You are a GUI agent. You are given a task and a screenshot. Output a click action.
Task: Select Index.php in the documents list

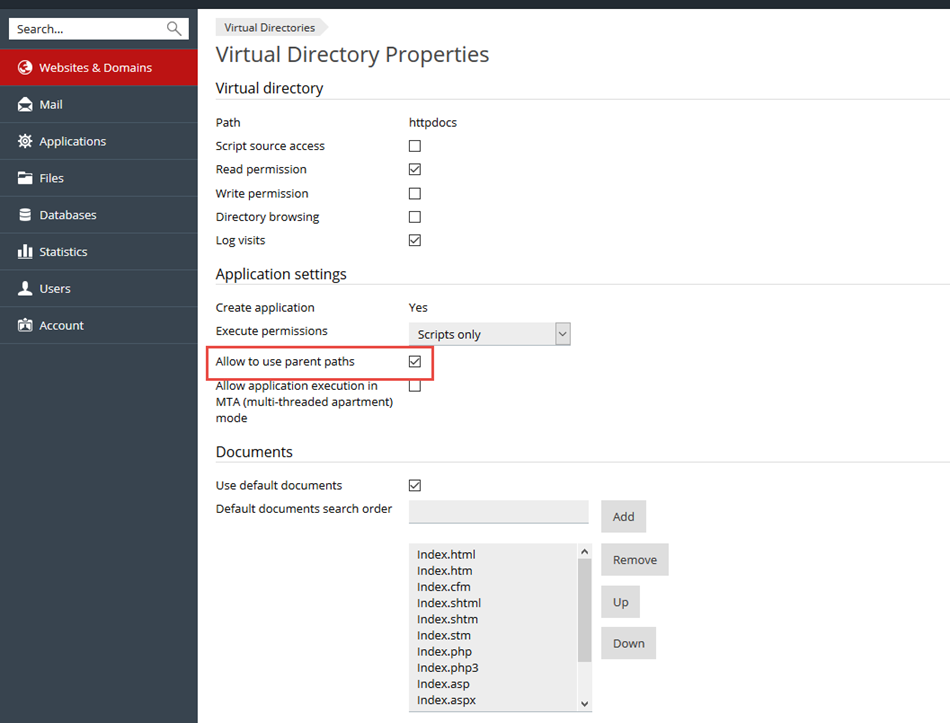(x=444, y=652)
